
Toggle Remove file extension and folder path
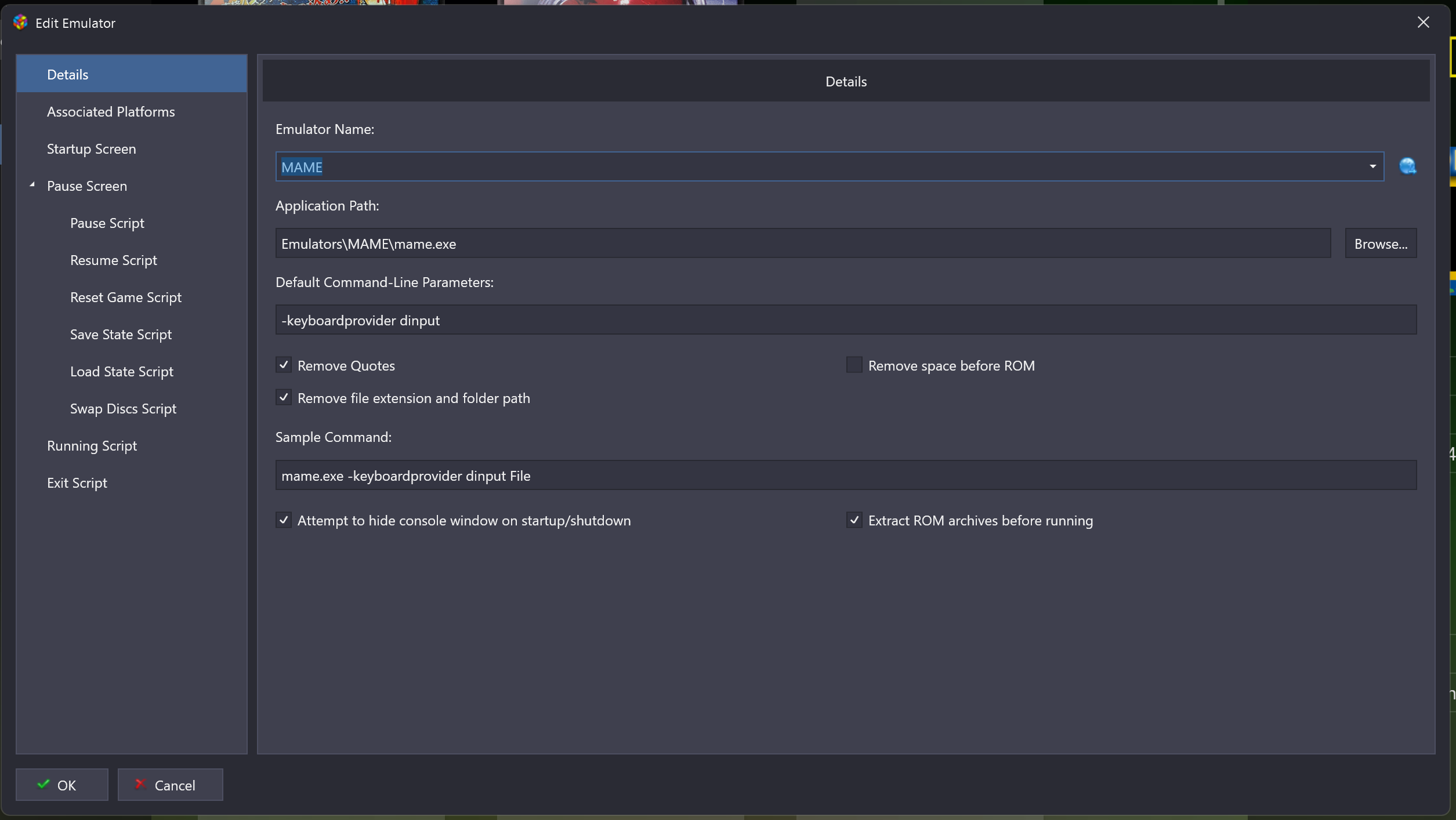coord(284,397)
